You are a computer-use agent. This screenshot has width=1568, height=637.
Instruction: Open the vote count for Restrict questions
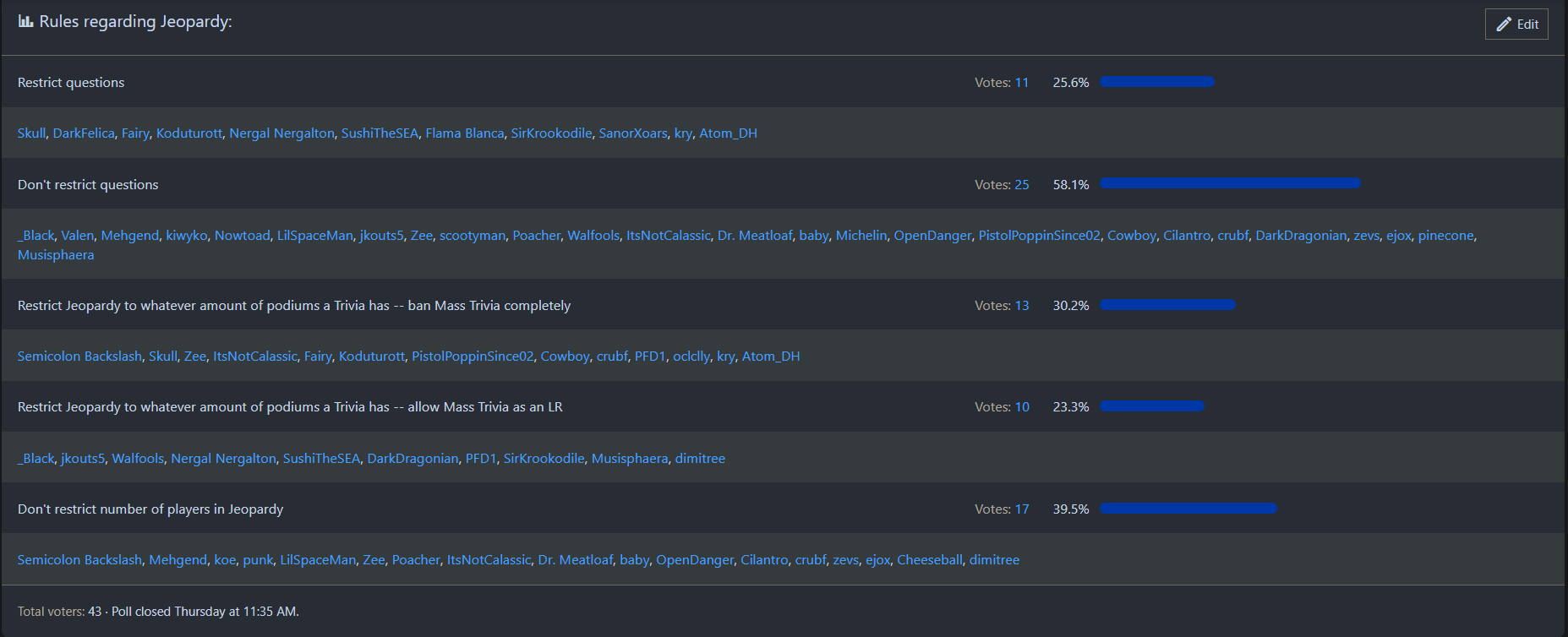click(1021, 83)
